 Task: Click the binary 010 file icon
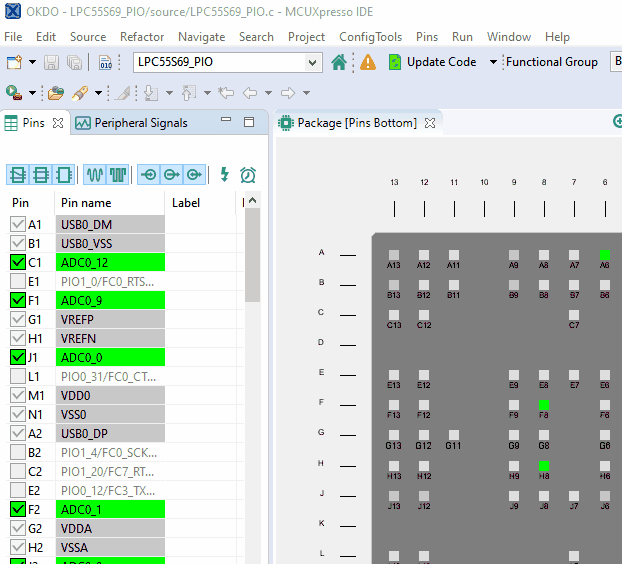pos(106,62)
